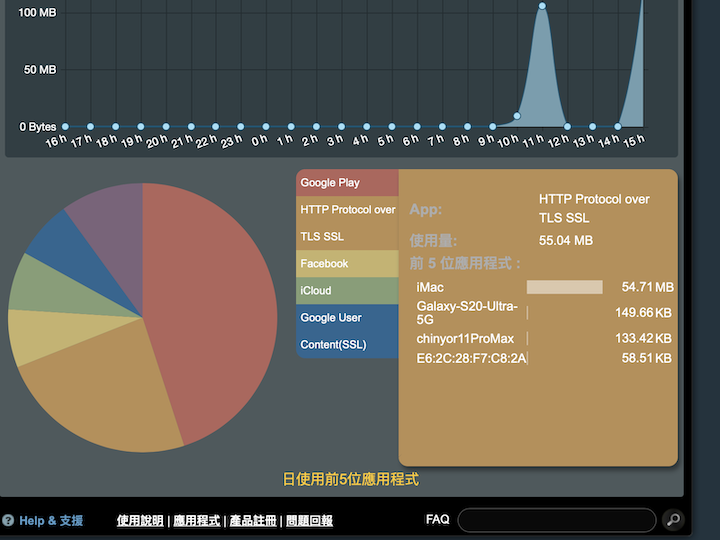Click the 0 Bytes axis label
This screenshot has width=720, height=540.
coord(38,127)
